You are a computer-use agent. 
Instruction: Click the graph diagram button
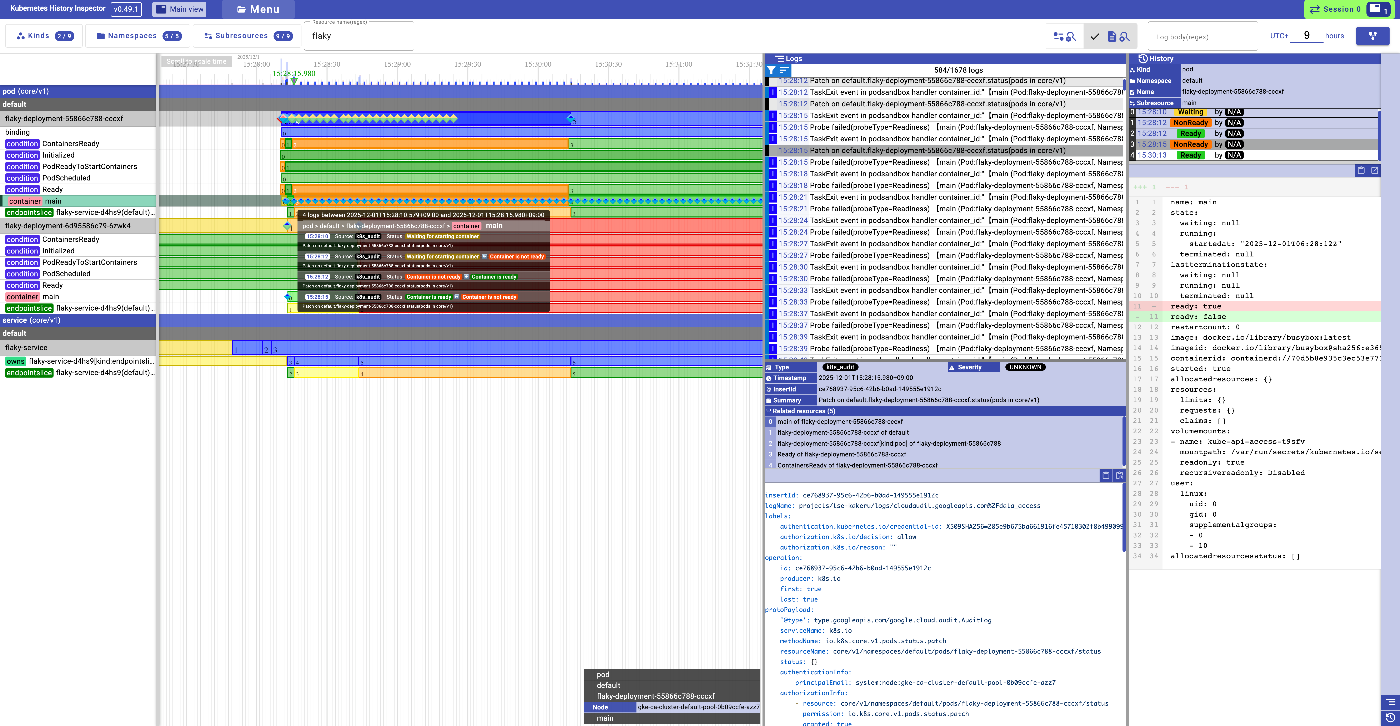point(1372,36)
